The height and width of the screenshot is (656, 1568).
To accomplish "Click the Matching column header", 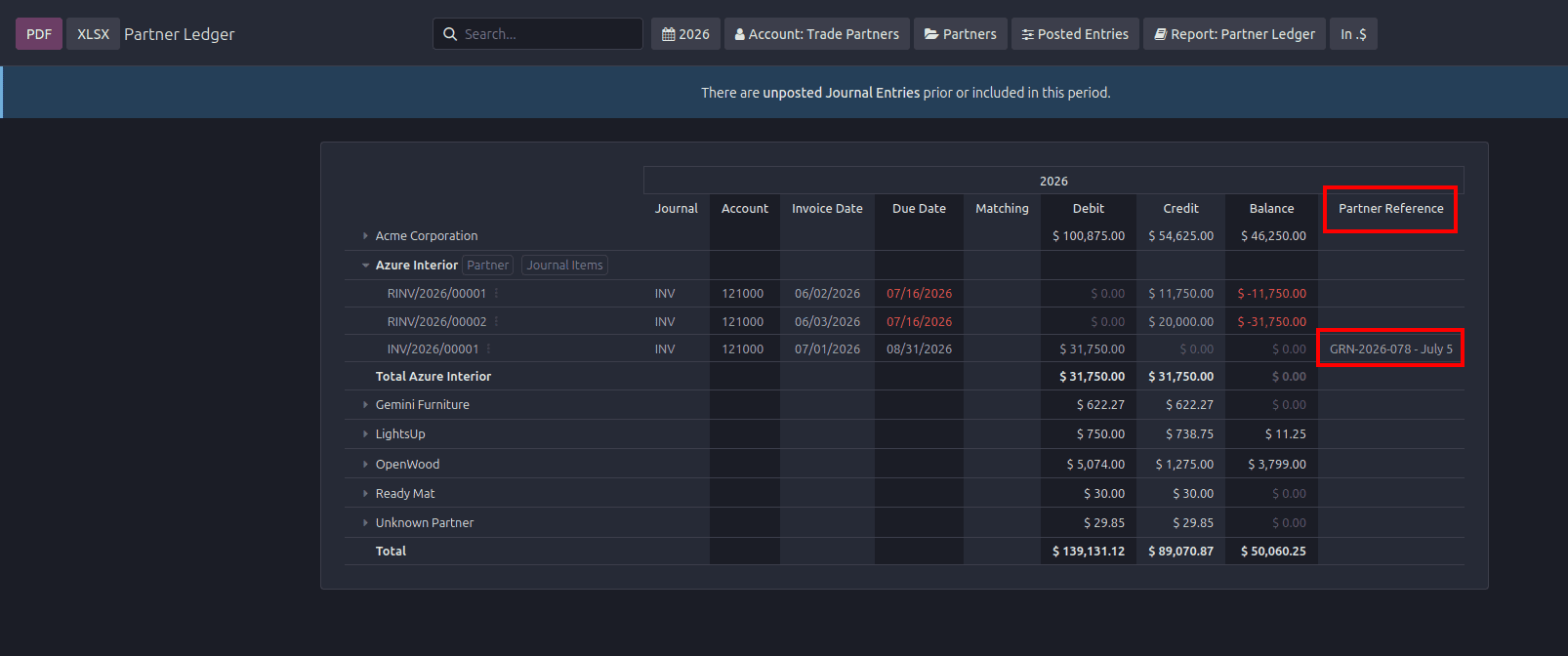I will point(1002,209).
